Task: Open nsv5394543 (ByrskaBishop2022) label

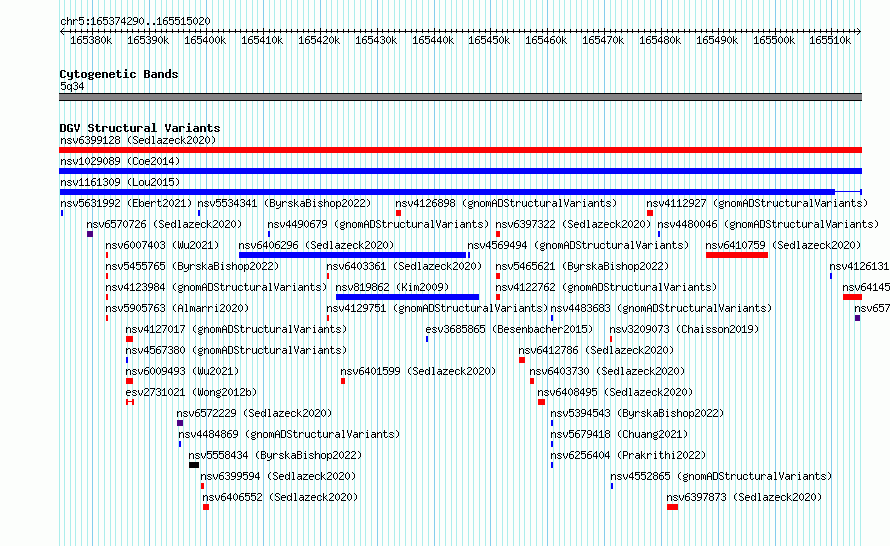Action: point(637,413)
